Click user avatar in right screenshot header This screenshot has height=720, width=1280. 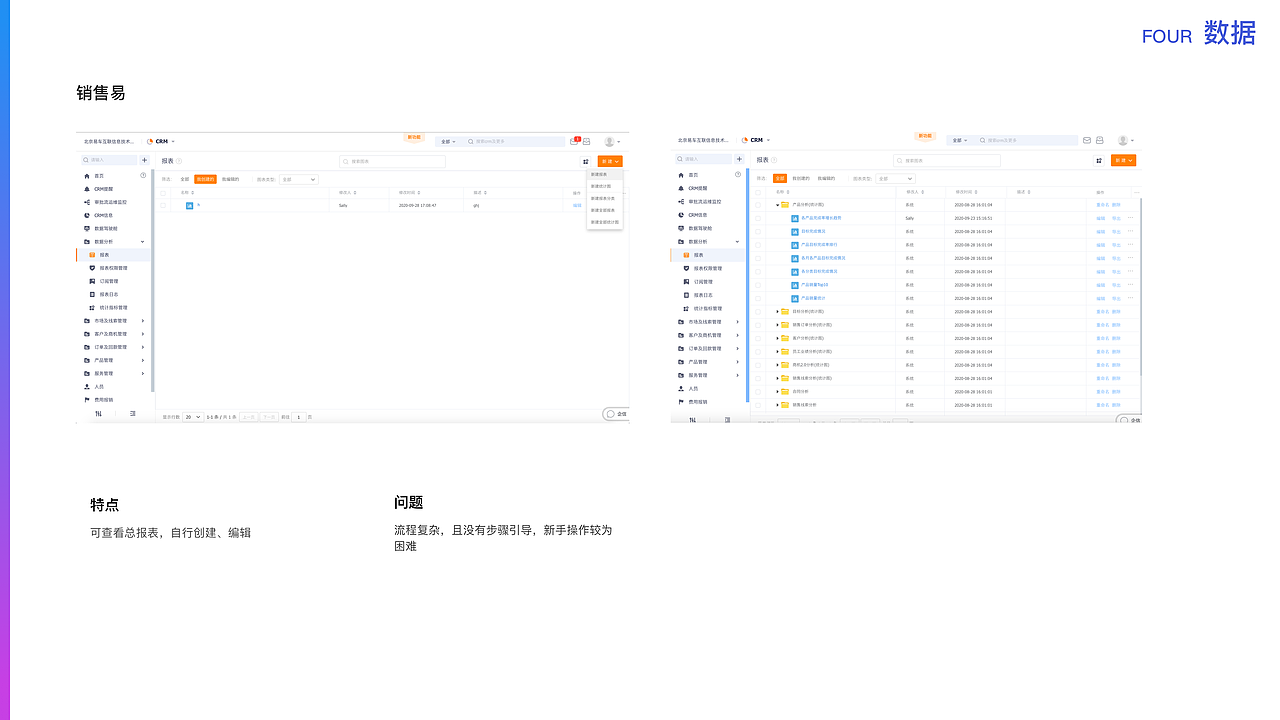[x=1123, y=140]
